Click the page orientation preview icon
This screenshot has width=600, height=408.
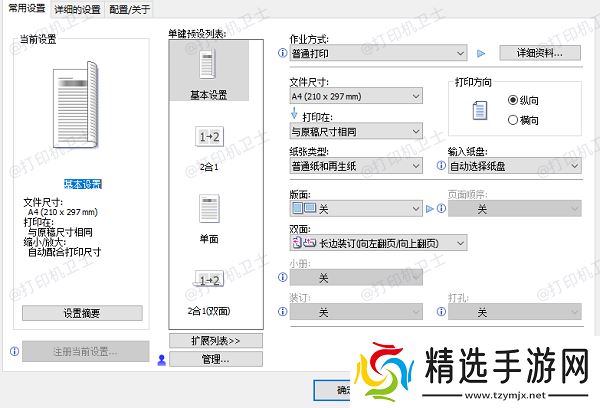coord(480,111)
